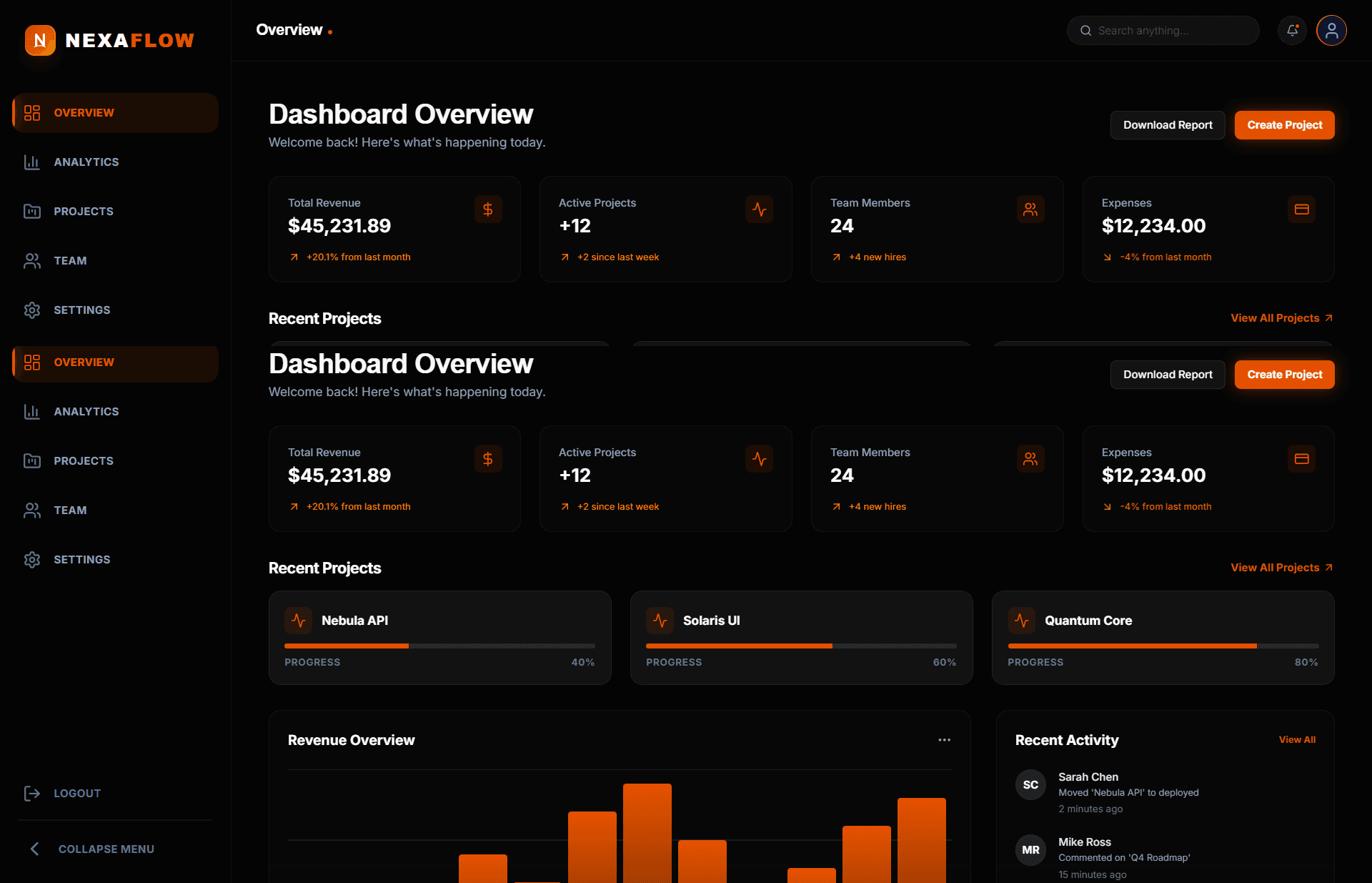Click the Nebula API progress bar

(x=439, y=646)
